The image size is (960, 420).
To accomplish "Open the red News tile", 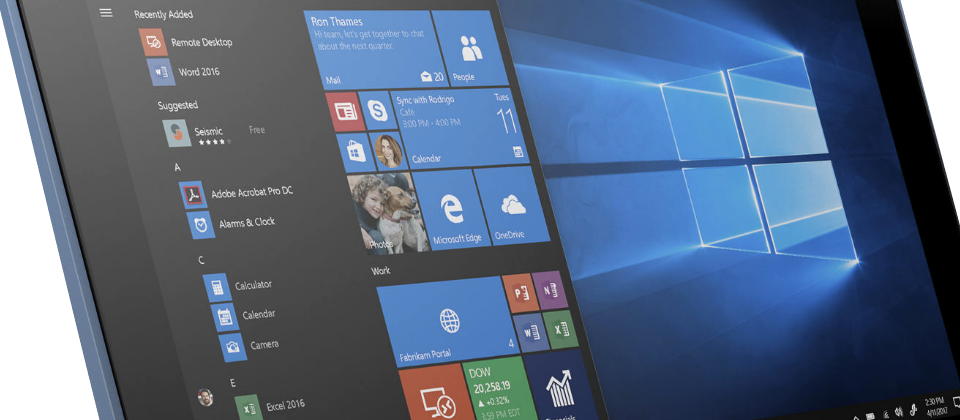I will click(x=345, y=111).
